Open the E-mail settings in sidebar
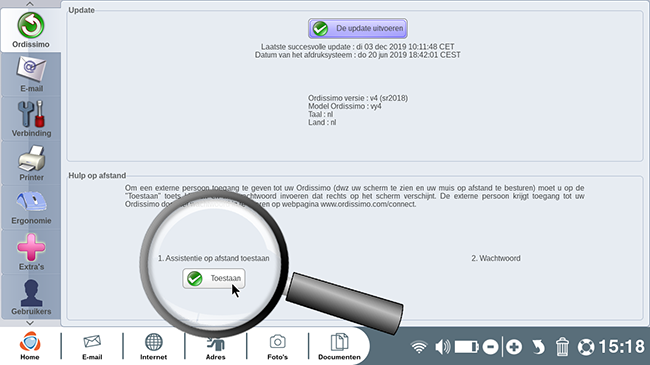 tap(31, 74)
